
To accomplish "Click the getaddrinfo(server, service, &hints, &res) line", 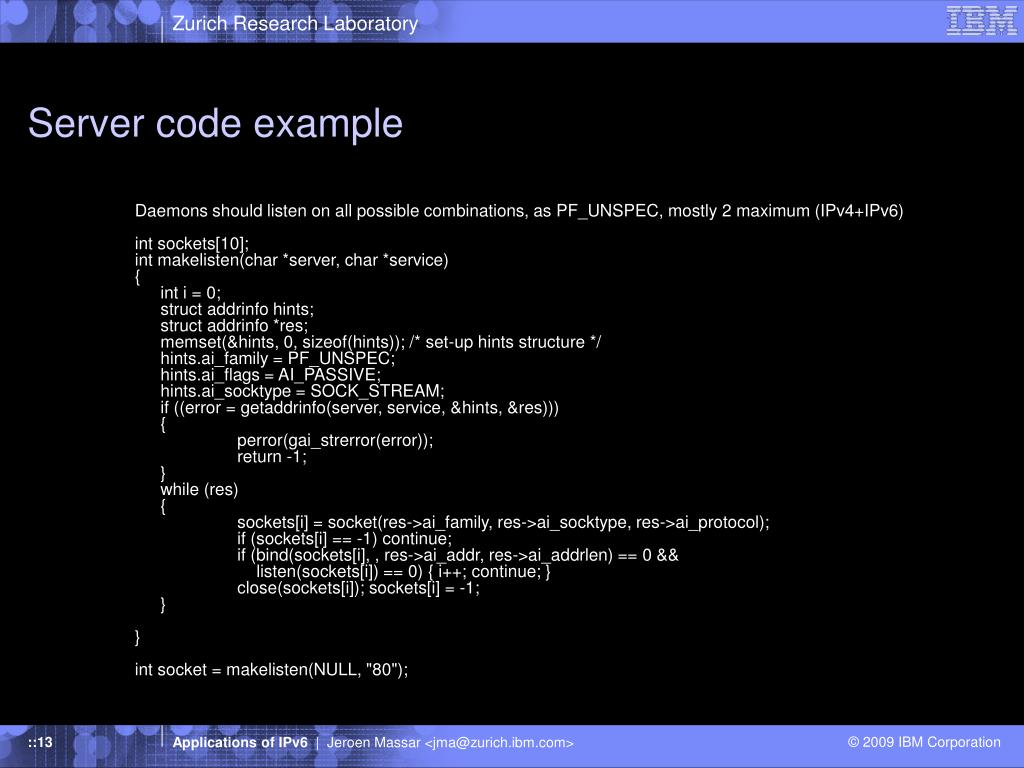I will tap(359, 408).
